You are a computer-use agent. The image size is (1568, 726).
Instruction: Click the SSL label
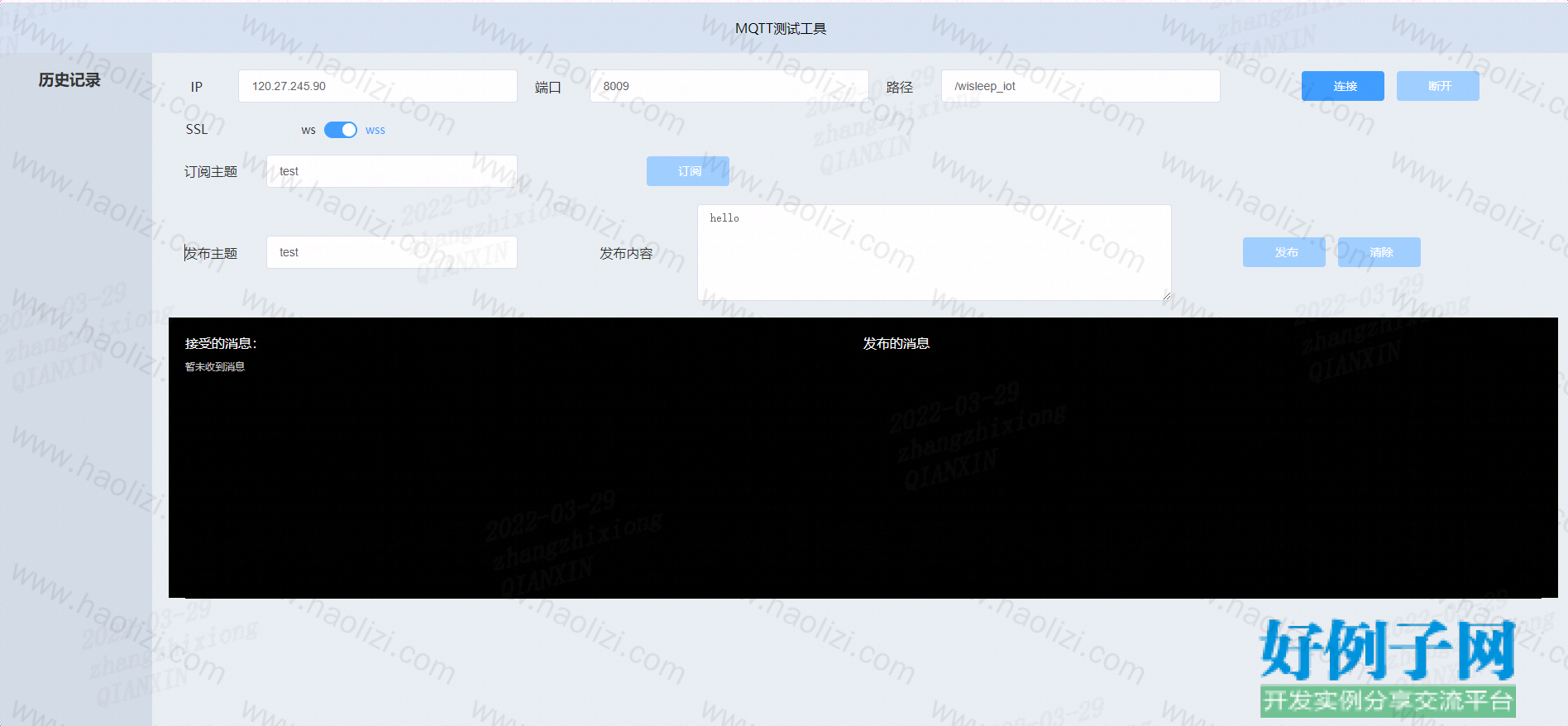click(197, 129)
